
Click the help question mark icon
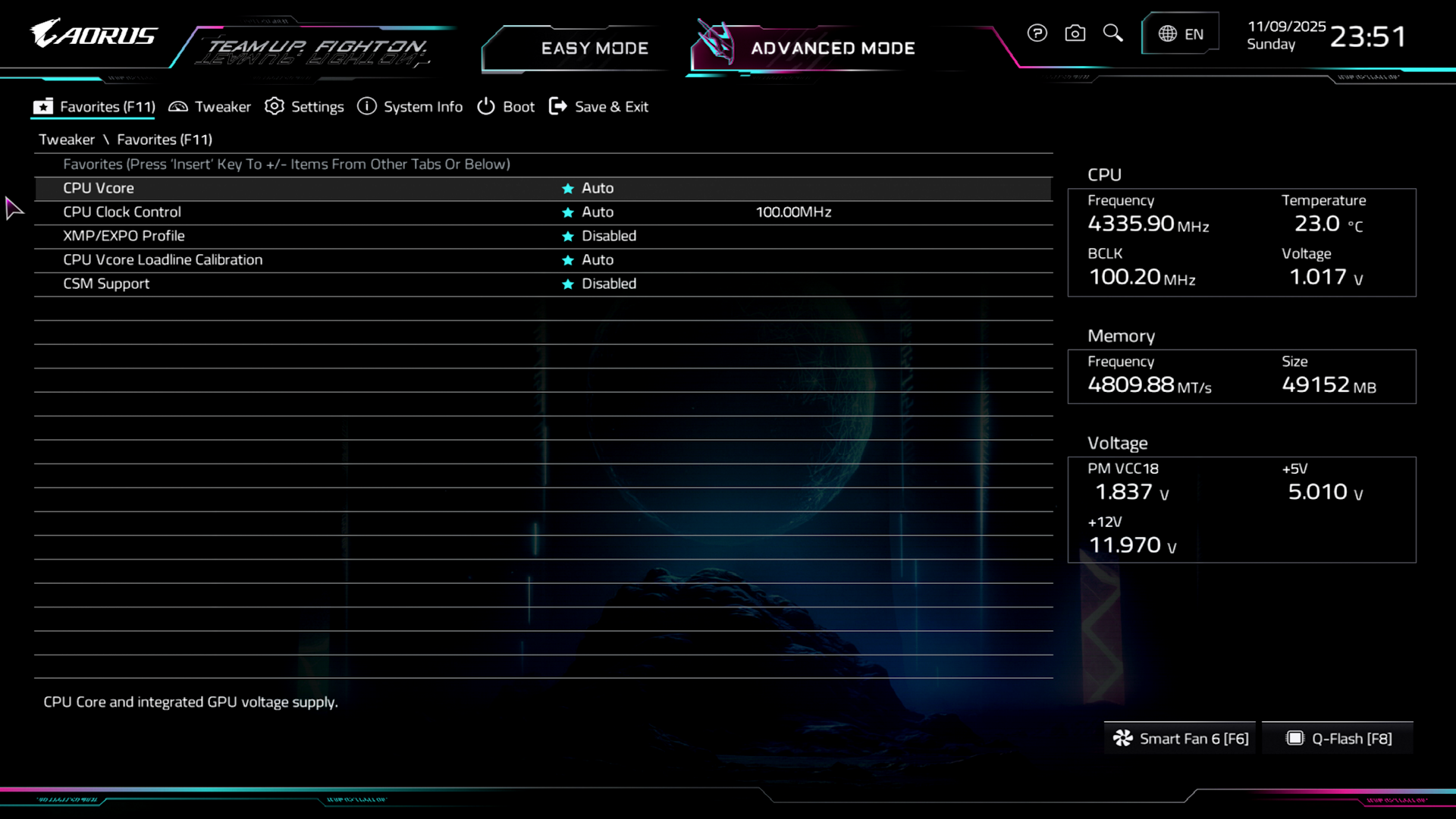(x=1037, y=33)
